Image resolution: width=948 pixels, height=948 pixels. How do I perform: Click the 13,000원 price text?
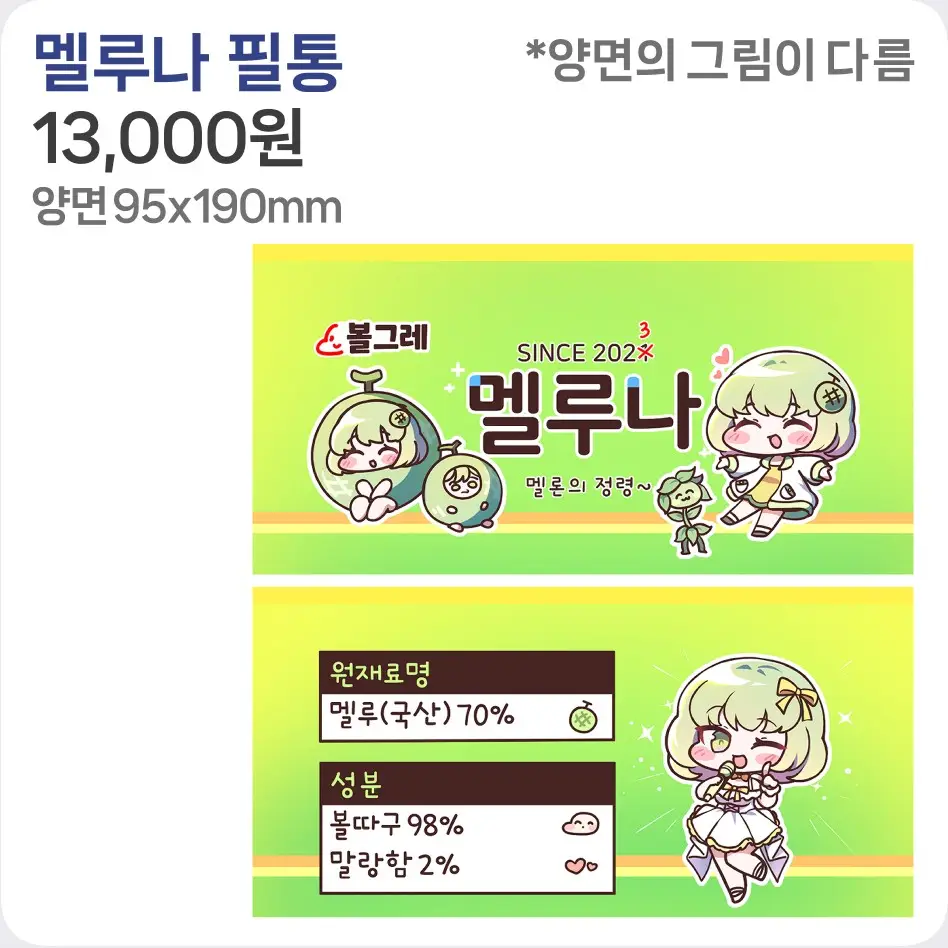point(167,141)
